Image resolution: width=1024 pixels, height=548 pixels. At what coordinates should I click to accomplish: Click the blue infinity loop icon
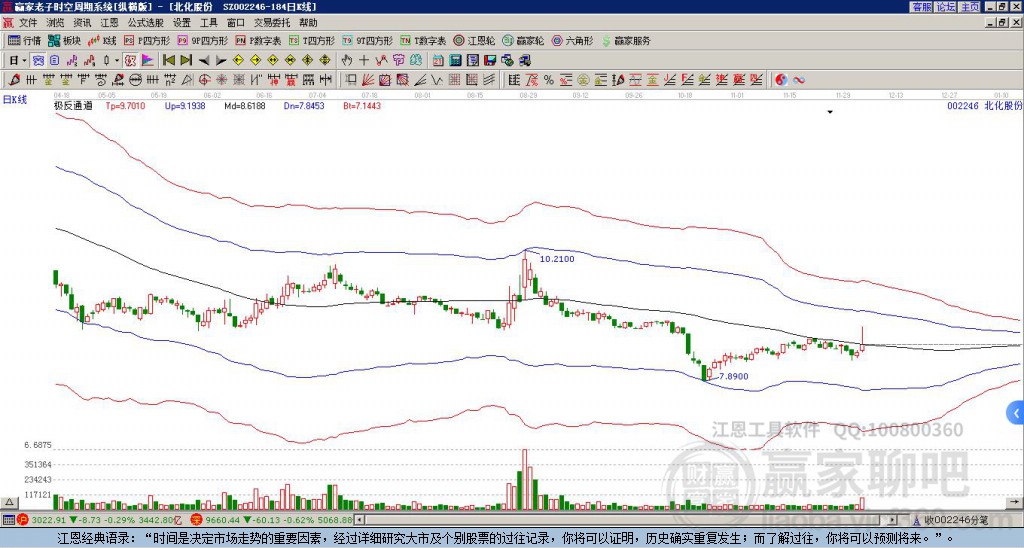(x=799, y=80)
